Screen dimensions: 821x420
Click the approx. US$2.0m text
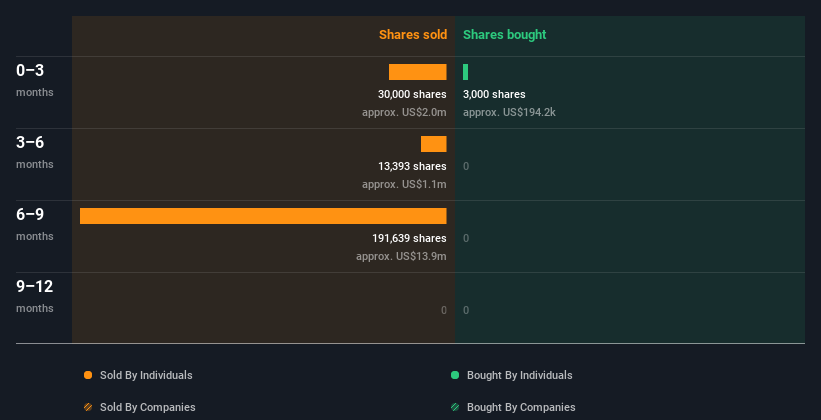[x=404, y=113]
